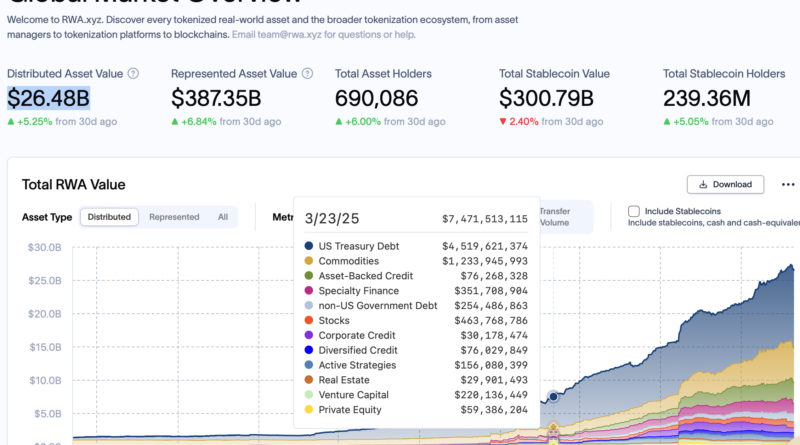Select Distributed asset type toggle
This screenshot has height=445, width=800.
(x=109, y=217)
